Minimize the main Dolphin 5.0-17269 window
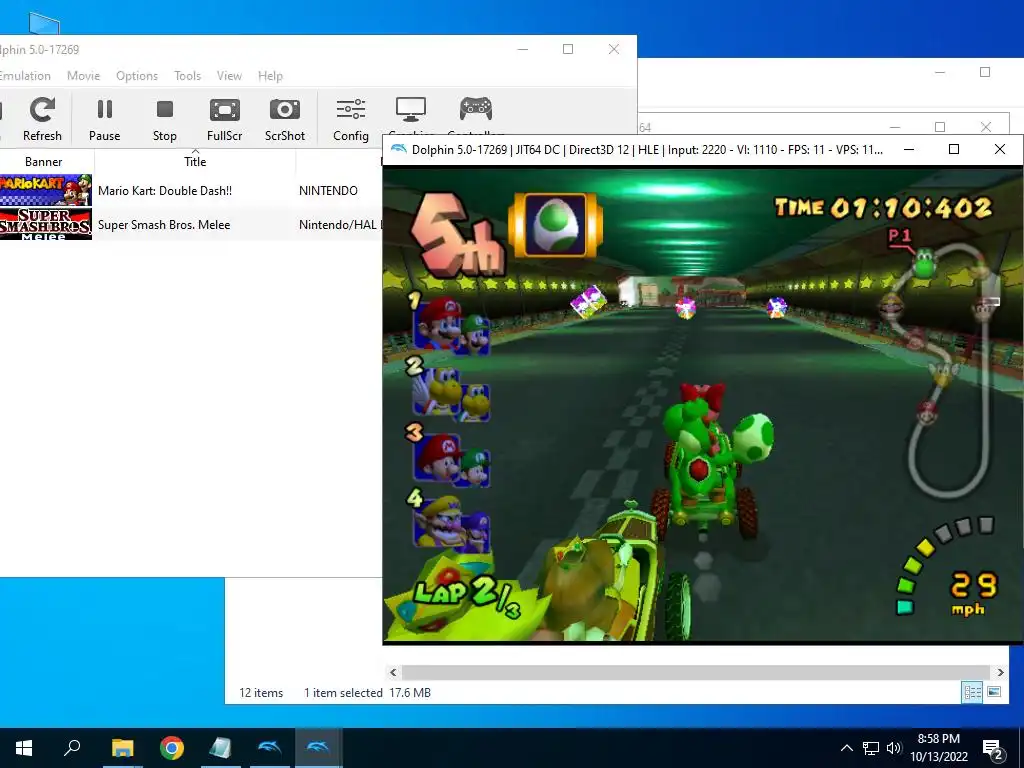 522,49
